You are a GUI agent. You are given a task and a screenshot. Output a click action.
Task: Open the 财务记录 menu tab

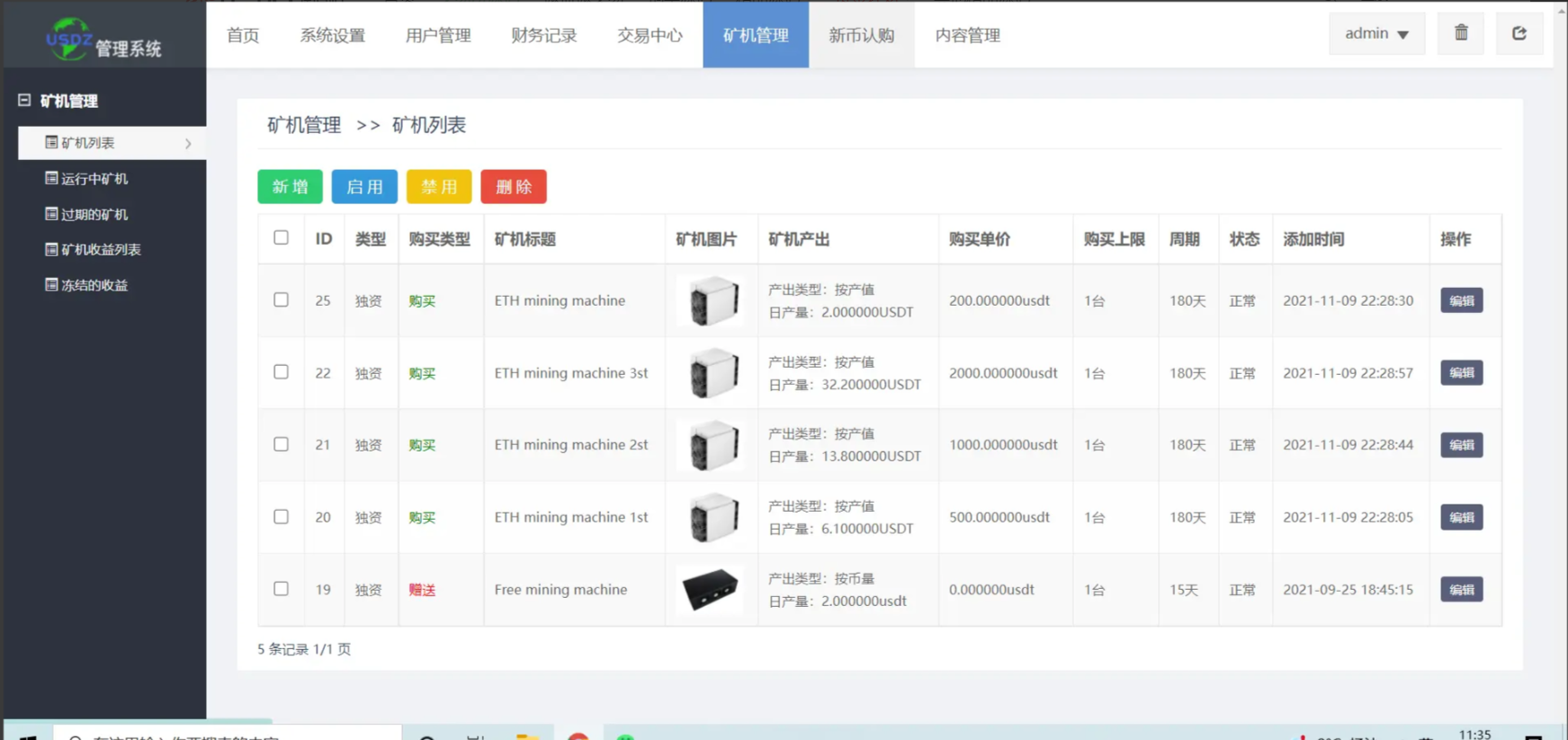click(543, 35)
